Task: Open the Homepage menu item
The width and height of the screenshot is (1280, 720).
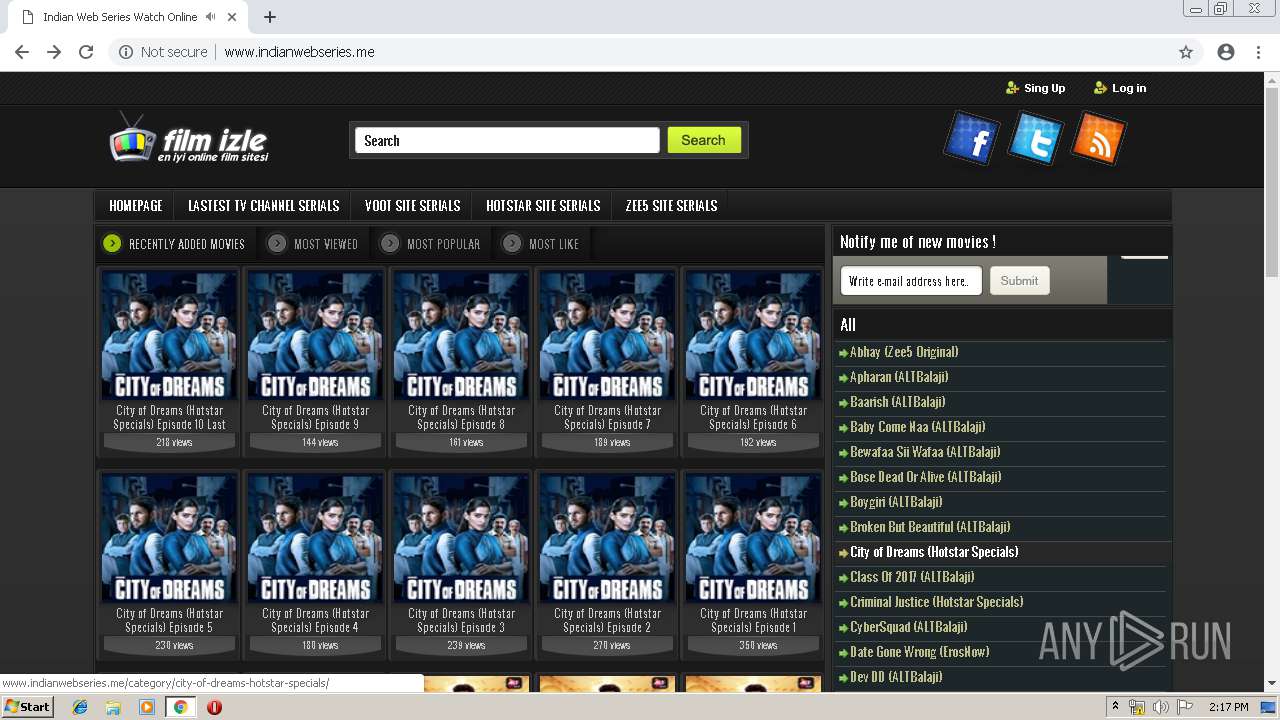Action: click(x=136, y=206)
